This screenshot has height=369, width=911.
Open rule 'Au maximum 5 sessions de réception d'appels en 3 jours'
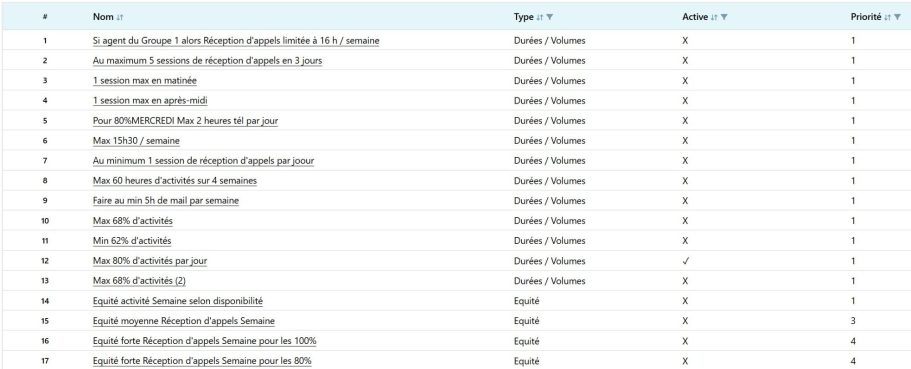pos(207,60)
